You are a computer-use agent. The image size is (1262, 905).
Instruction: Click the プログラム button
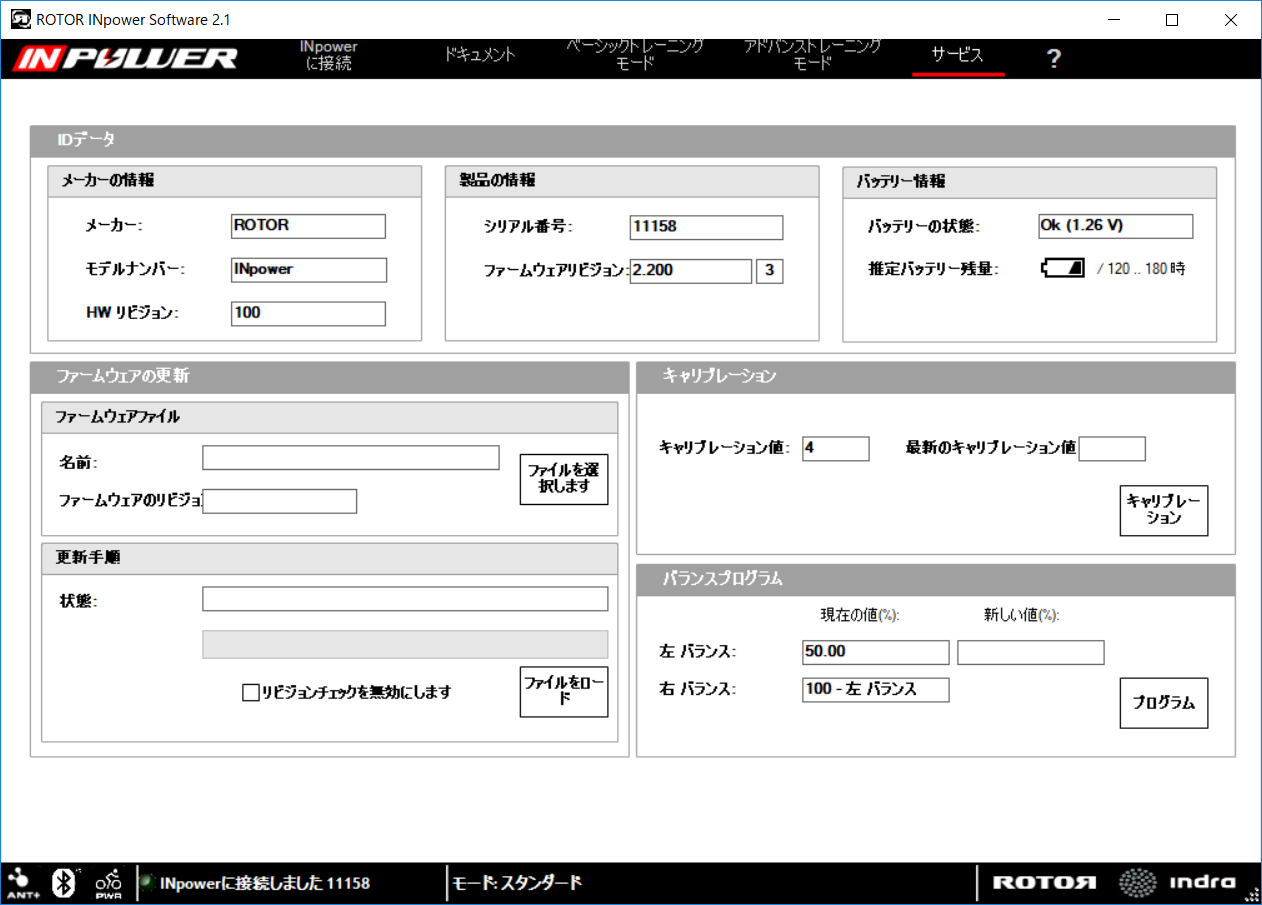[1164, 703]
